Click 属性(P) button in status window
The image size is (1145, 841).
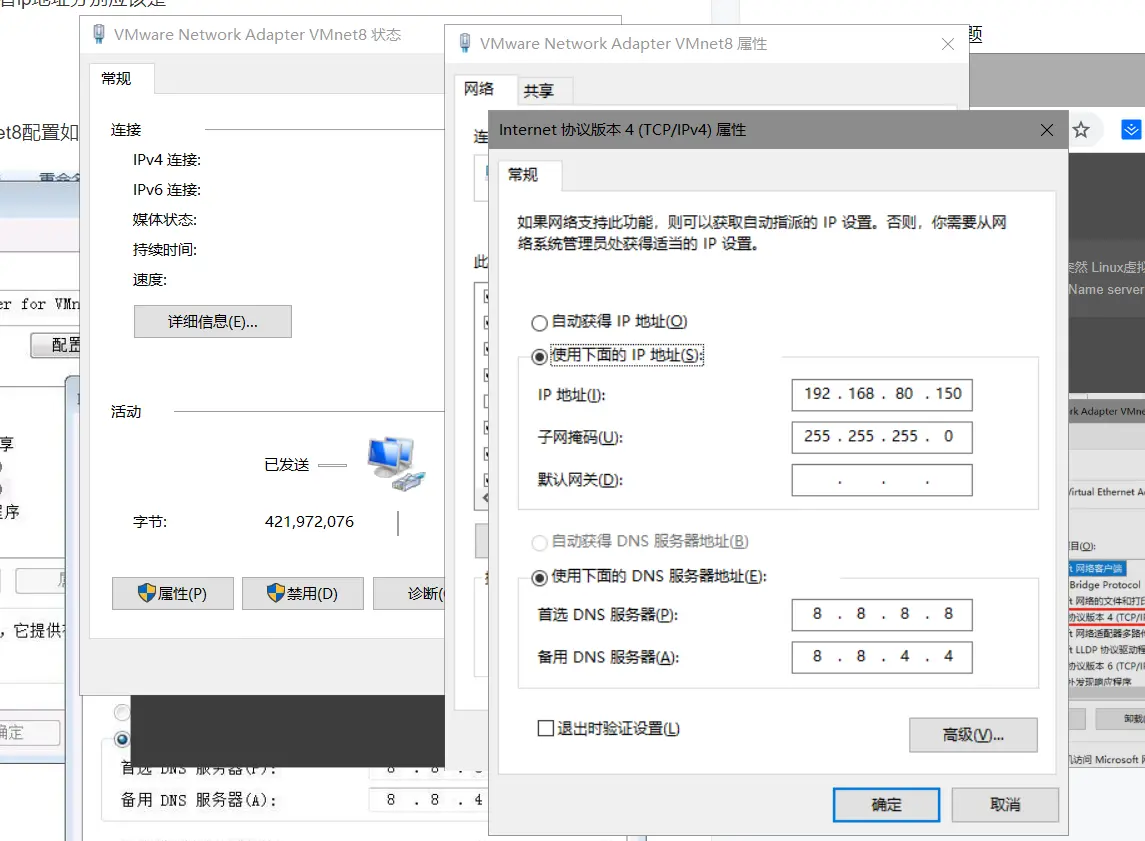pyautogui.click(x=173, y=594)
